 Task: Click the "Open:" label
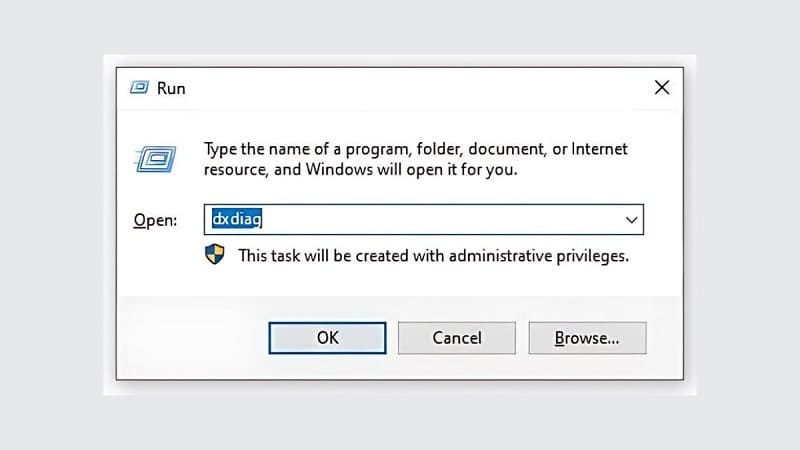[154, 220]
